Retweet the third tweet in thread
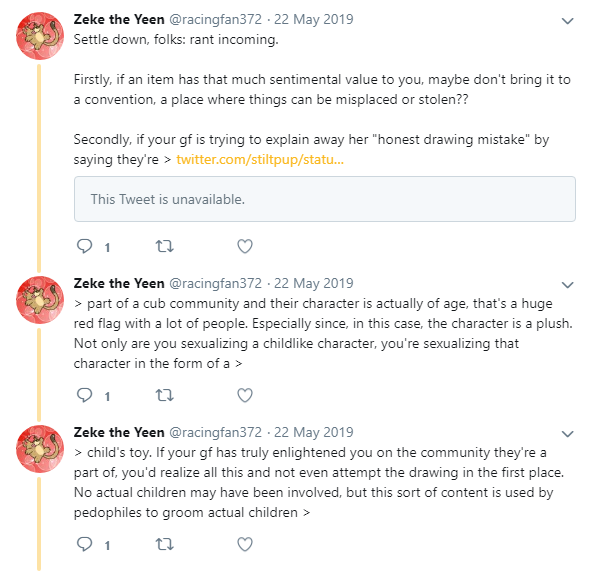 click(166, 545)
